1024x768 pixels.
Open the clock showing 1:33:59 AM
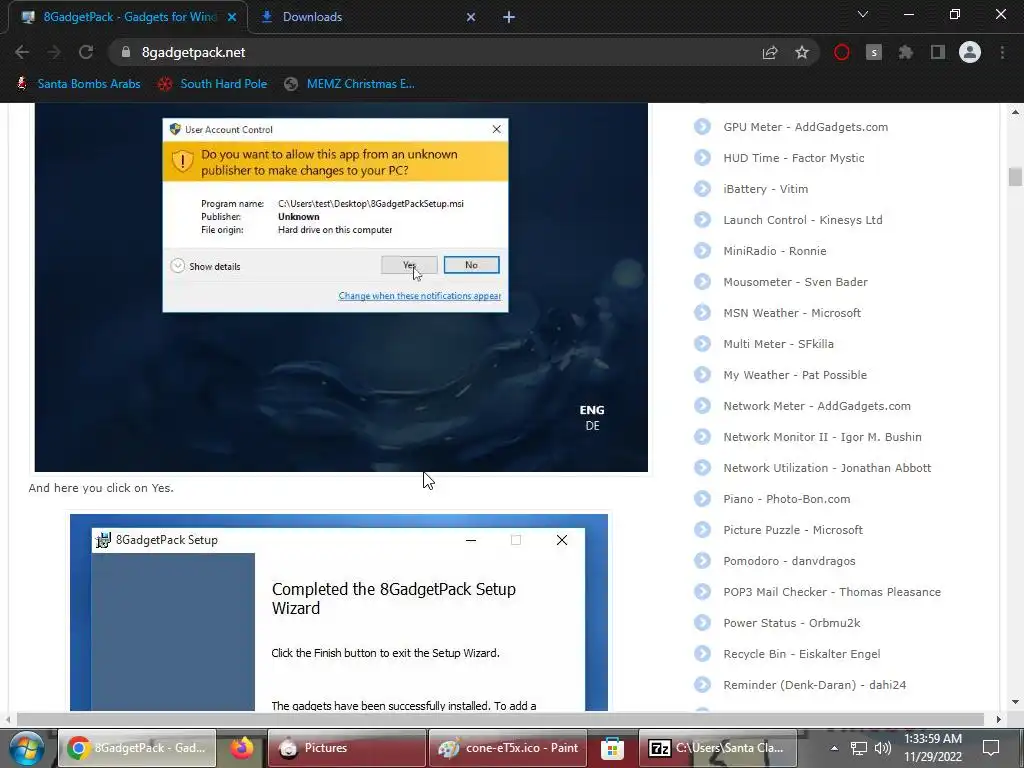coord(933,748)
